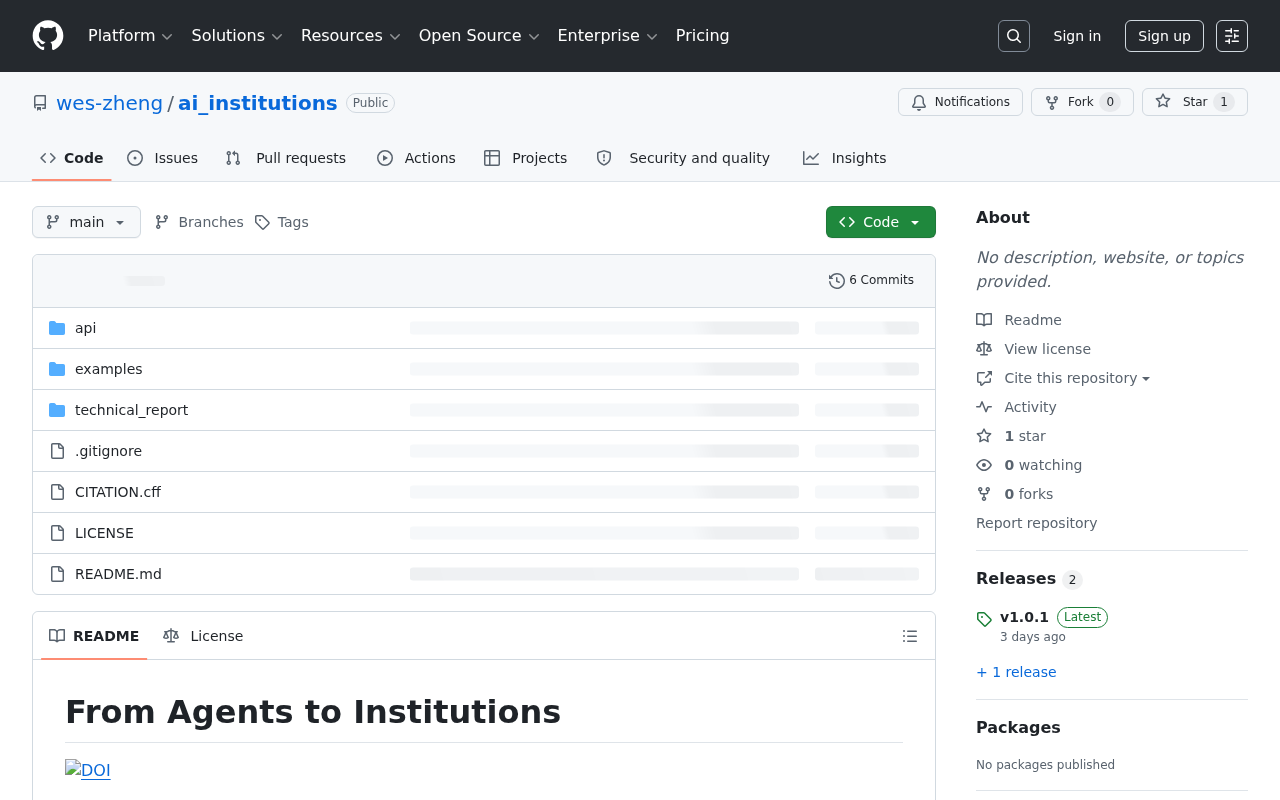The image size is (1280, 800).
Task: Click the license scales icon in About
Action: (984, 349)
